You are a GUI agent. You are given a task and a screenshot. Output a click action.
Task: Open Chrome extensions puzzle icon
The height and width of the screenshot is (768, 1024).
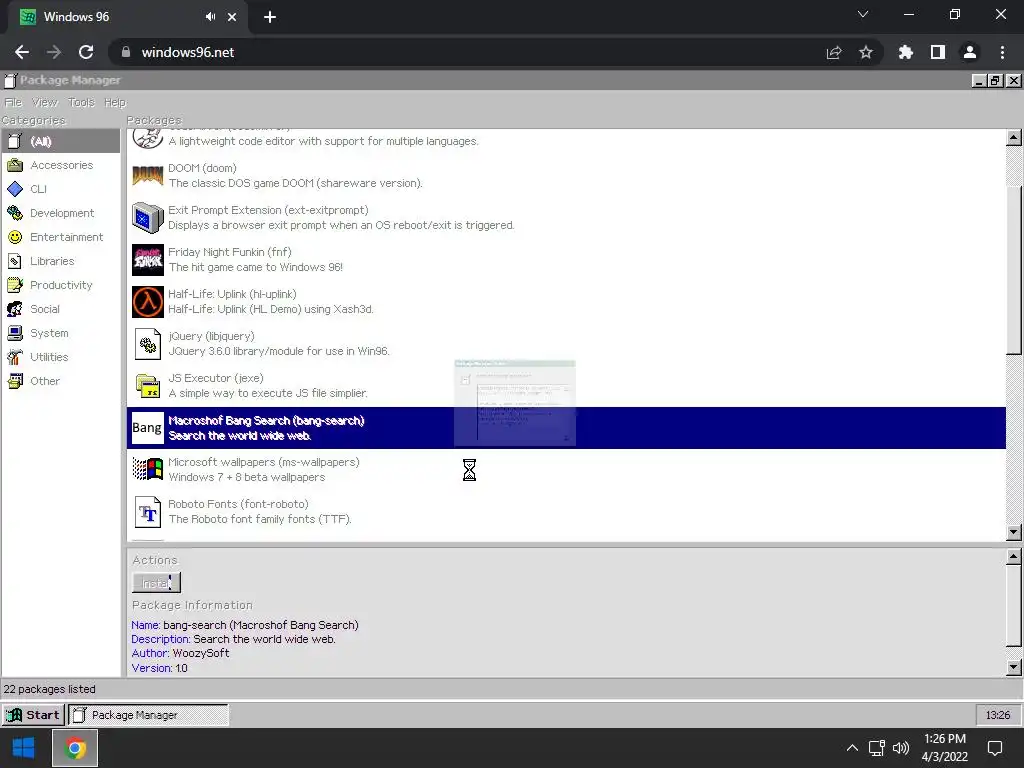[905, 52]
